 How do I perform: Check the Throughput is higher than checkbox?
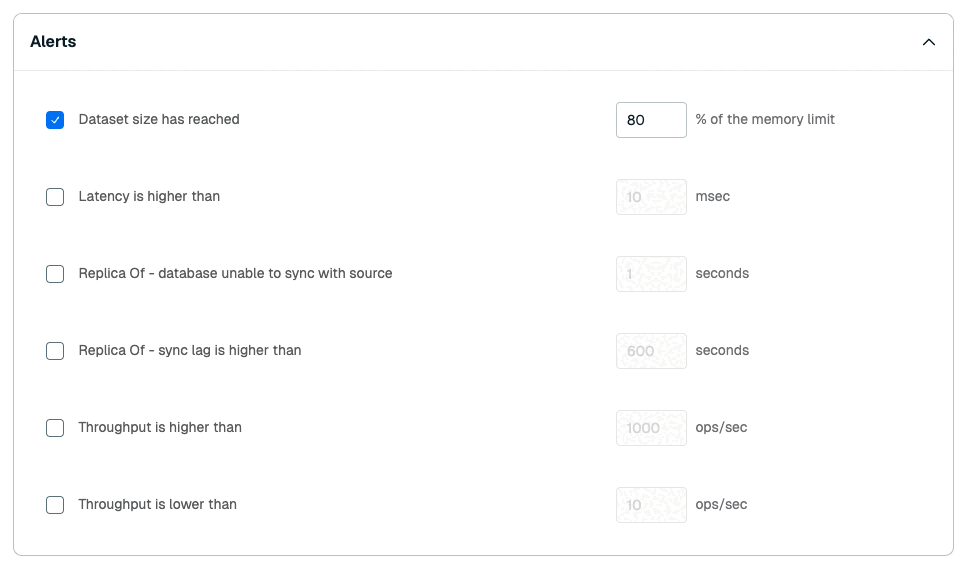point(55,428)
